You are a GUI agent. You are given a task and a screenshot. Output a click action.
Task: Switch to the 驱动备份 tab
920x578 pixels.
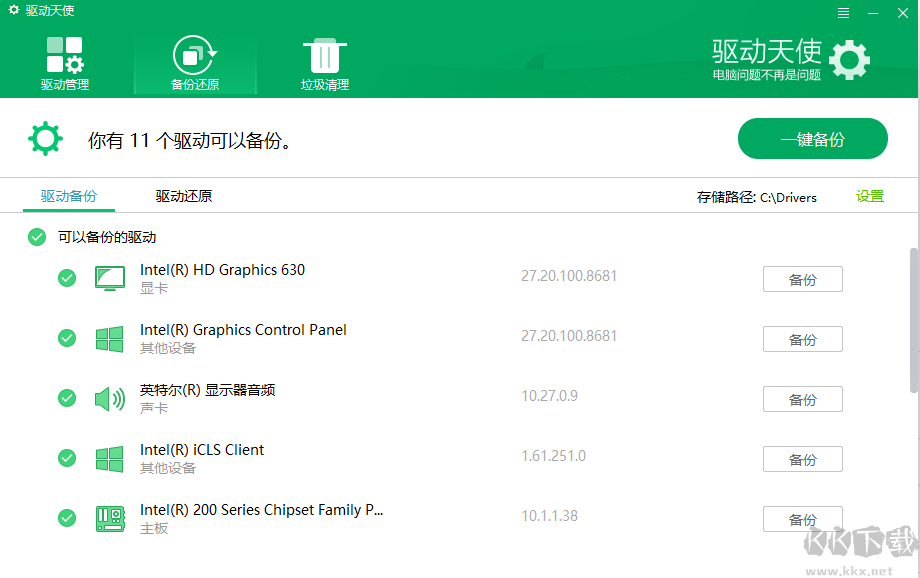[x=69, y=196]
